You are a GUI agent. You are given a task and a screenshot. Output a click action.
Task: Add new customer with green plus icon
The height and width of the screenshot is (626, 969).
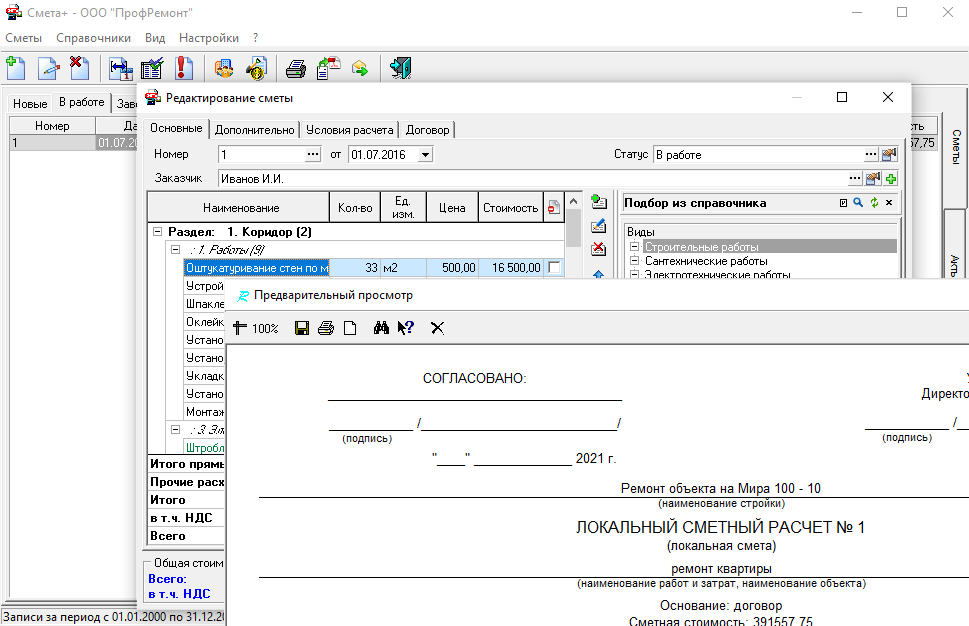pos(890,178)
